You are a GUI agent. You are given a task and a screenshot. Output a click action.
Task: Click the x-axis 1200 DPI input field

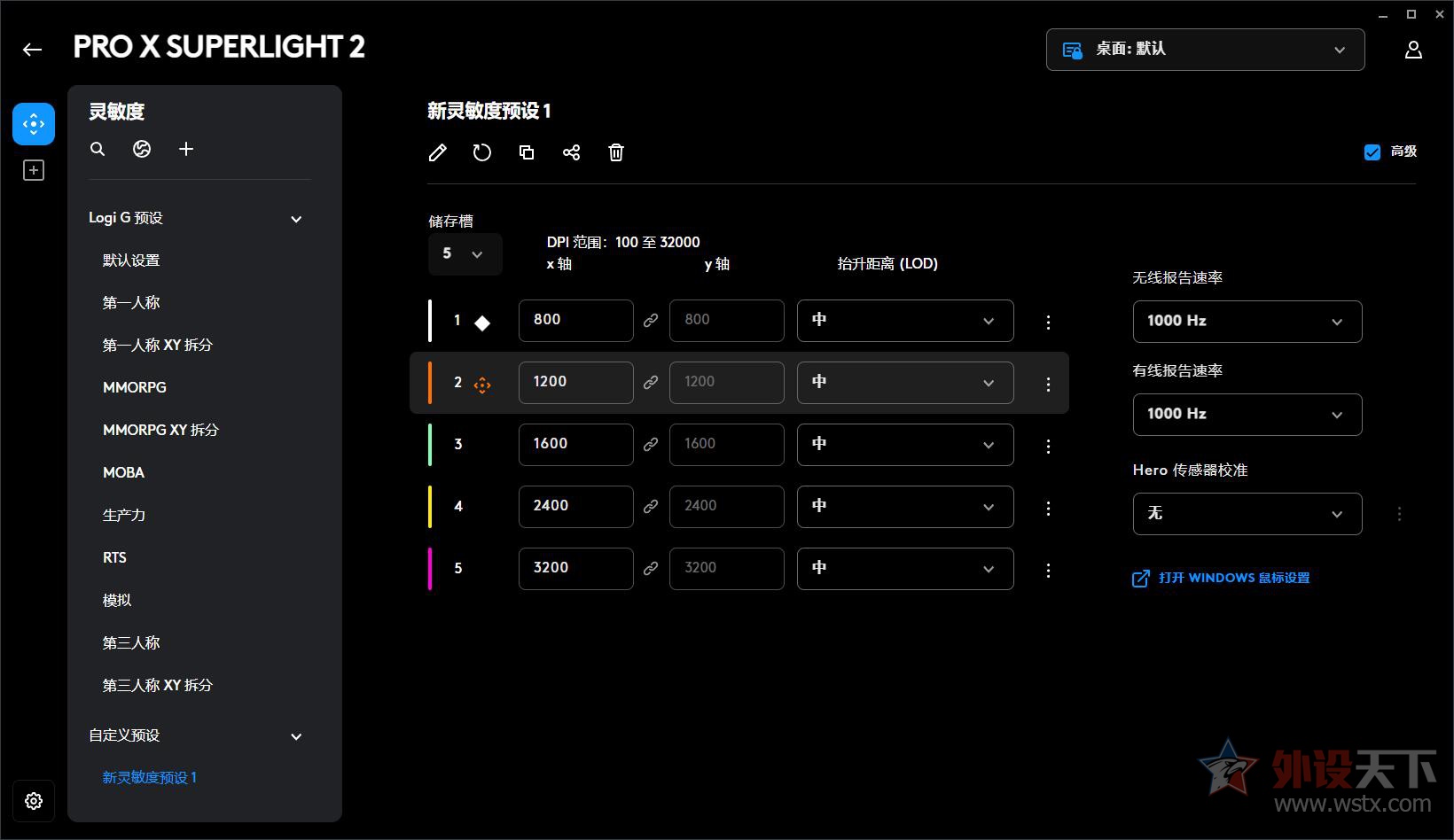click(x=576, y=383)
